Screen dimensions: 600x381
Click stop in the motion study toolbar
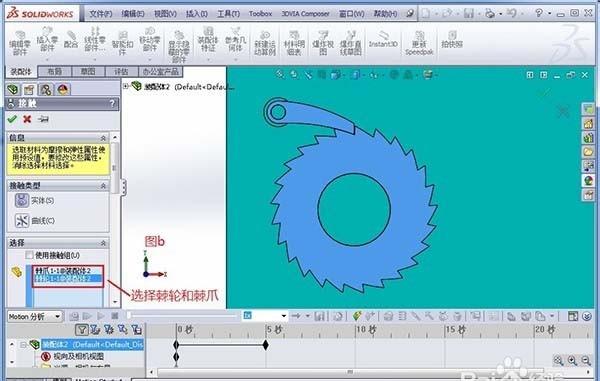(114, 316)
